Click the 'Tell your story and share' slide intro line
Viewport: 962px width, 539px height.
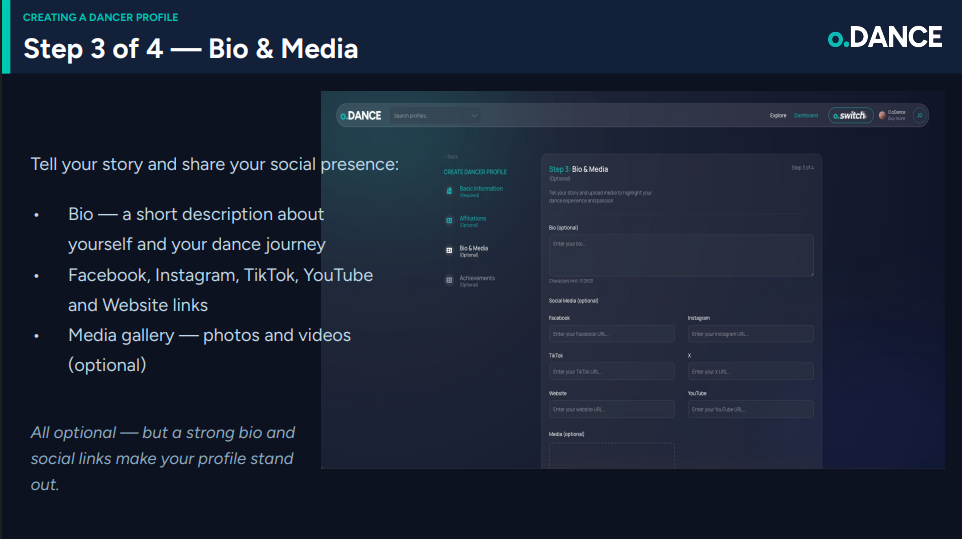pos(215,164)
